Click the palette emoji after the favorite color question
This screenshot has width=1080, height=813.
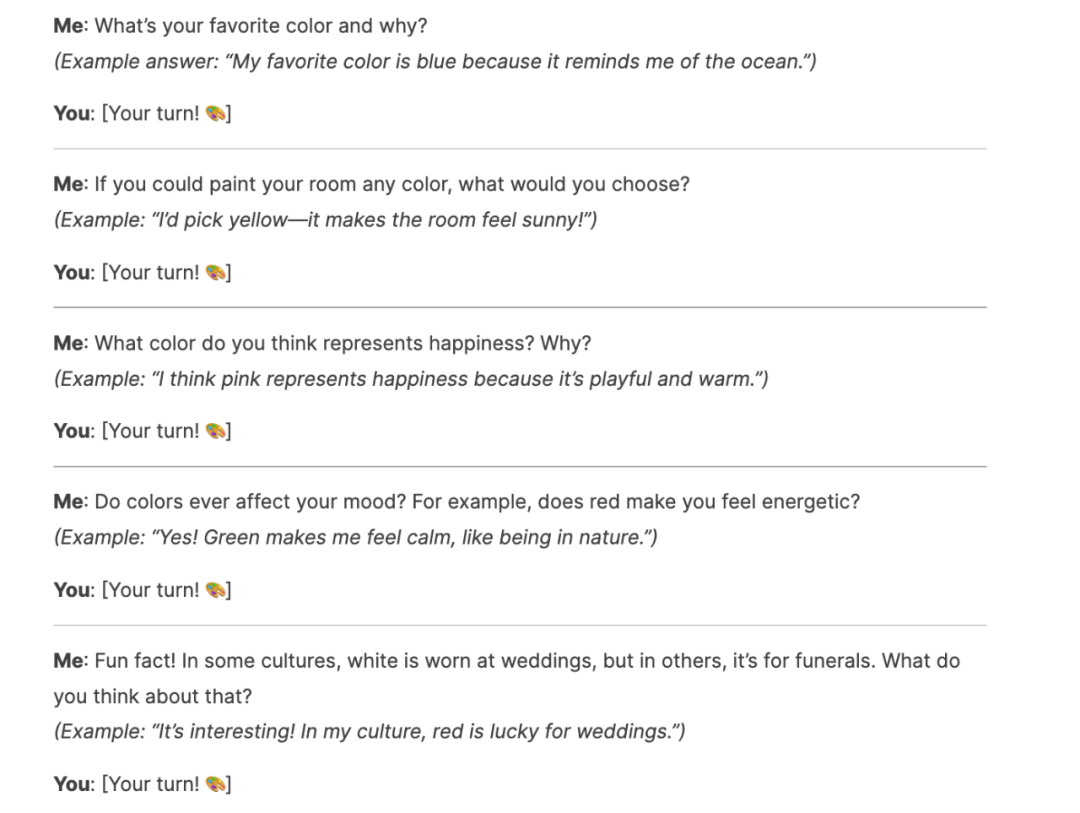[216, 113]
